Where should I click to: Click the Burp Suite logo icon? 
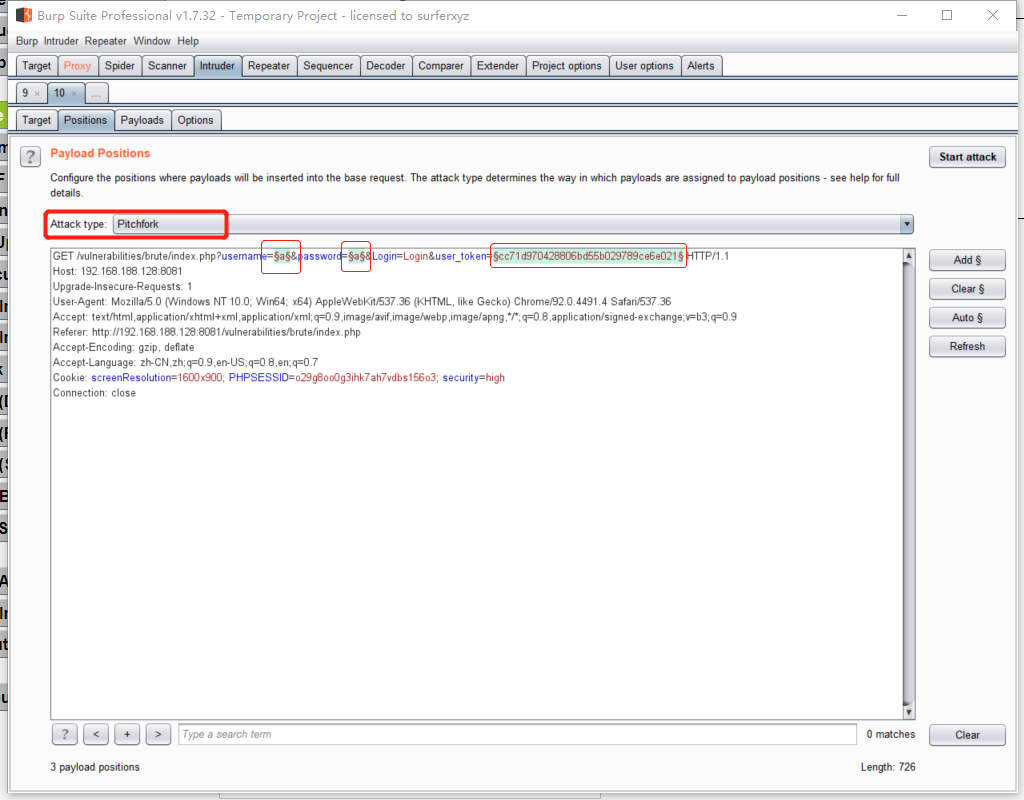point(24,15)
